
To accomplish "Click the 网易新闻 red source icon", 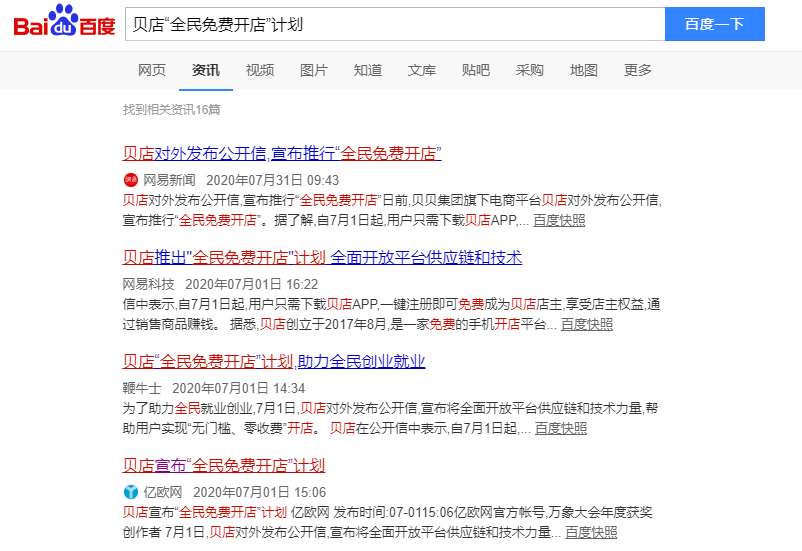I will point(131,180).
